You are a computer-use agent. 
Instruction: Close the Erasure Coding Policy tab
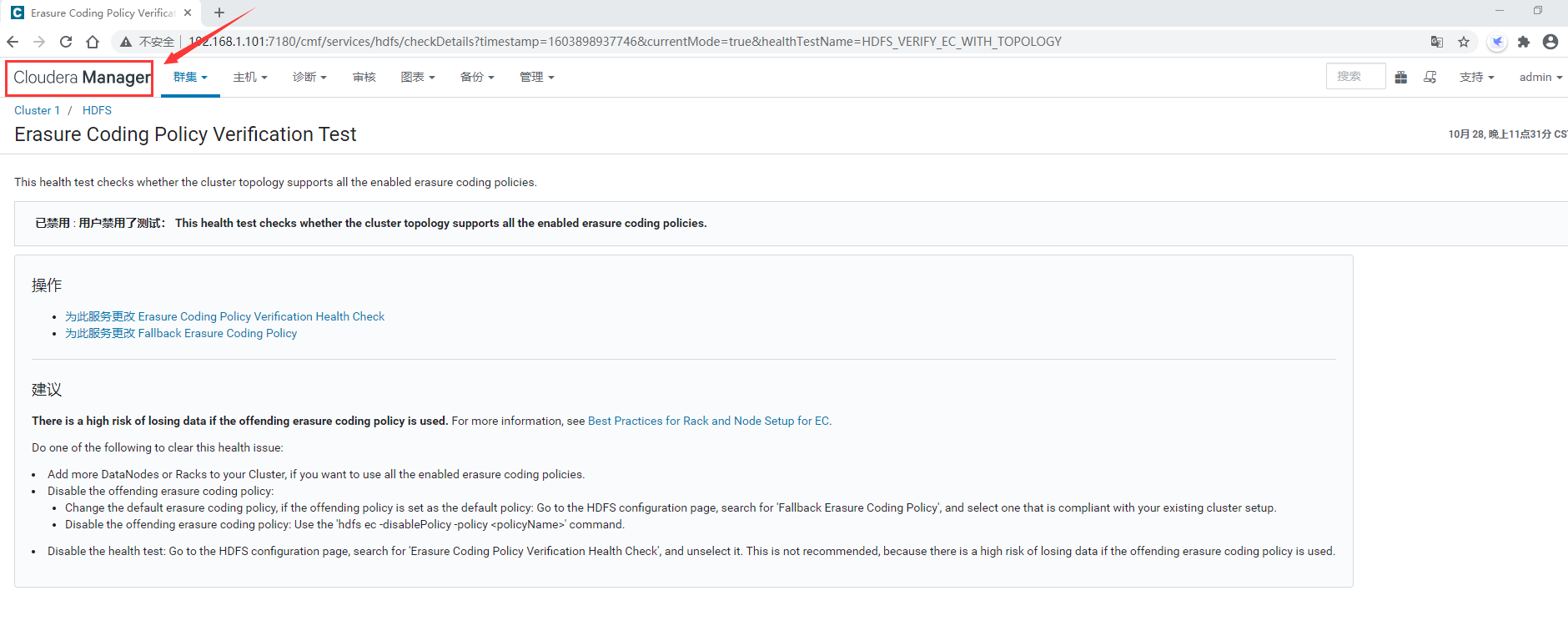188,13
